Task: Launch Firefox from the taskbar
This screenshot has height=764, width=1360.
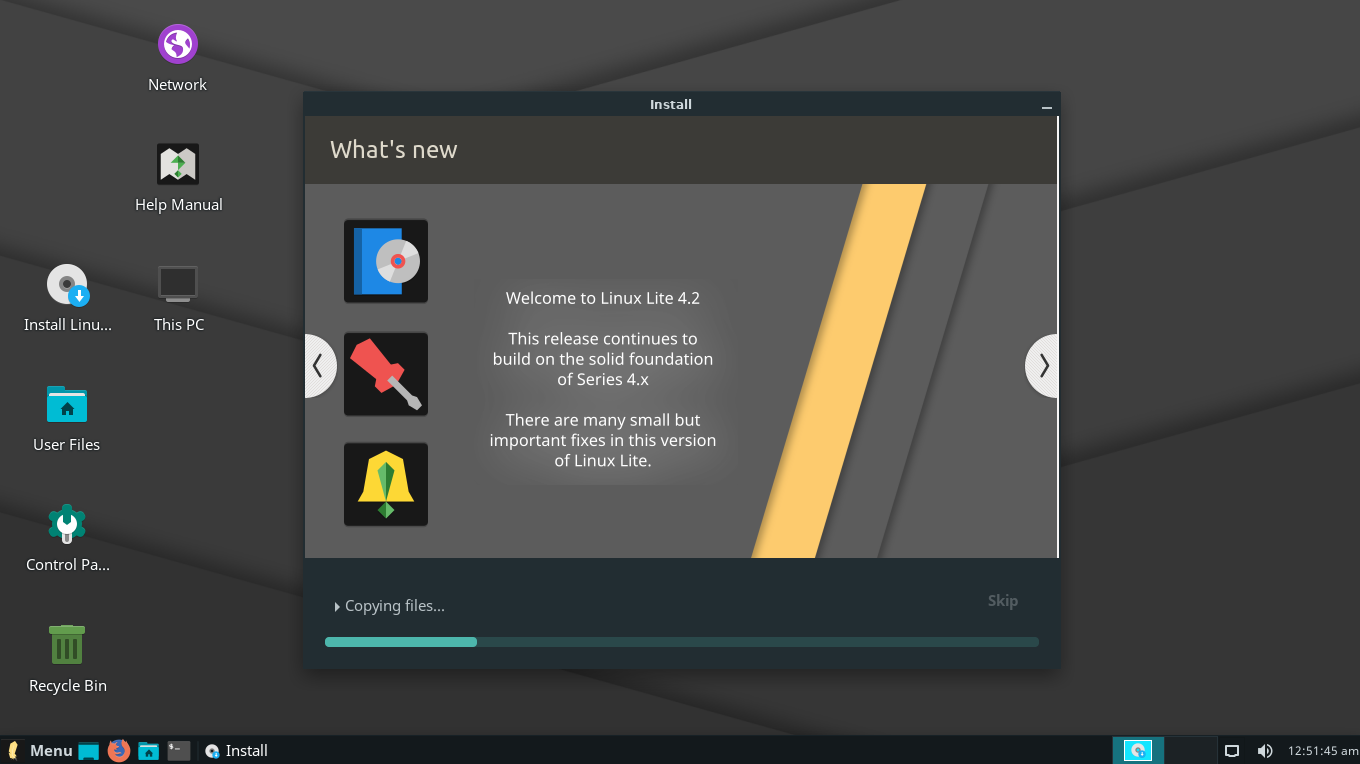Action: [x=119, y=750]
